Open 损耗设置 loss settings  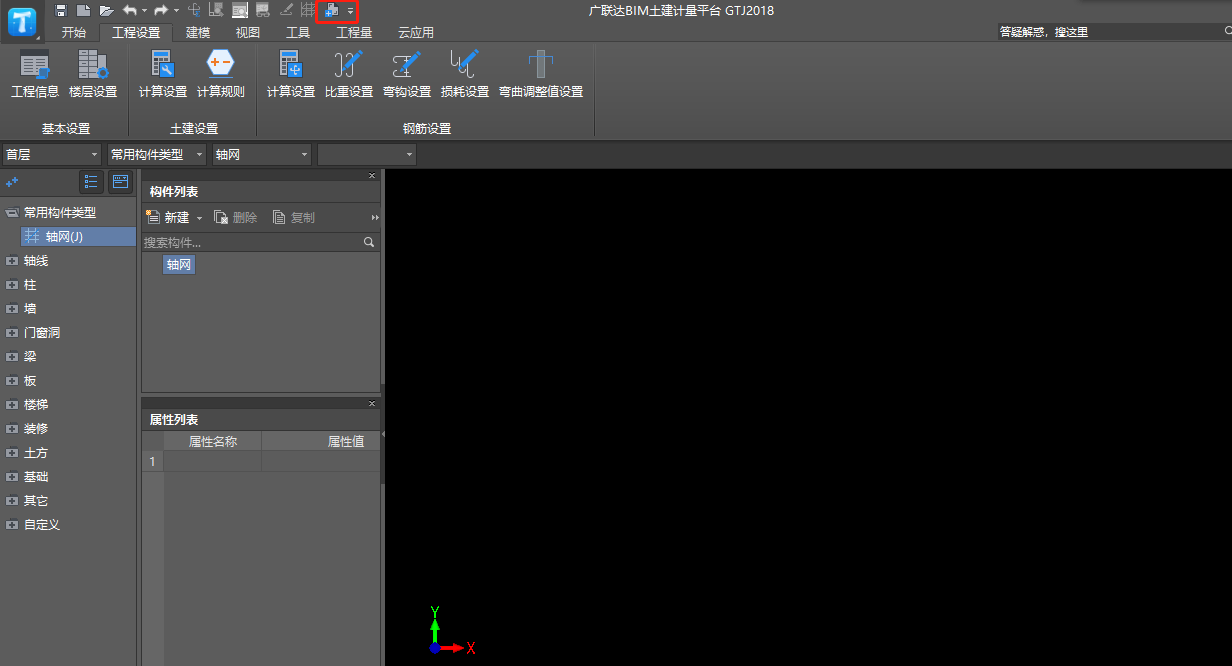coord(465,74)
